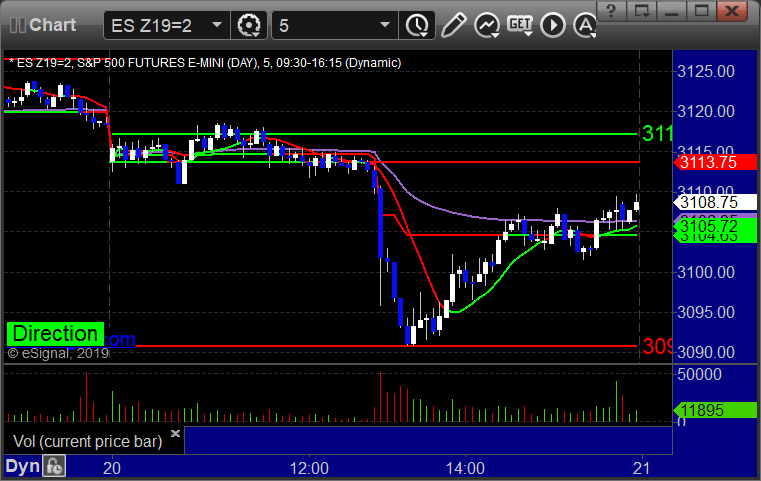Screen dimensions: 761x481
Task: Click the 50000 volume axis label
Action: coord(699,374)
